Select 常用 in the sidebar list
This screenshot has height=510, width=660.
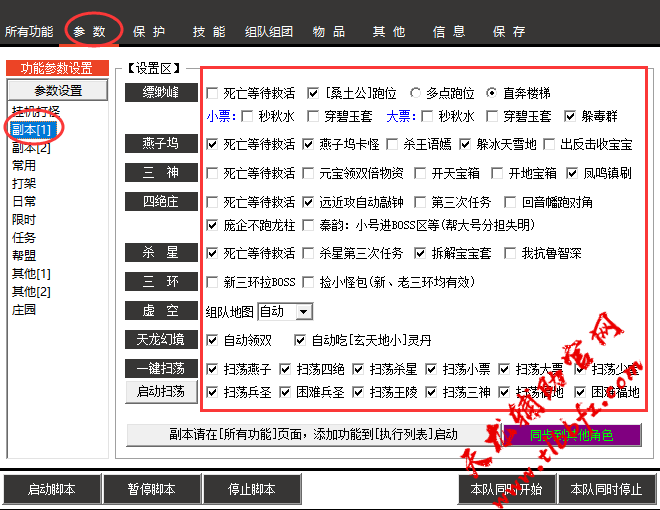click(x=24, y=166)
